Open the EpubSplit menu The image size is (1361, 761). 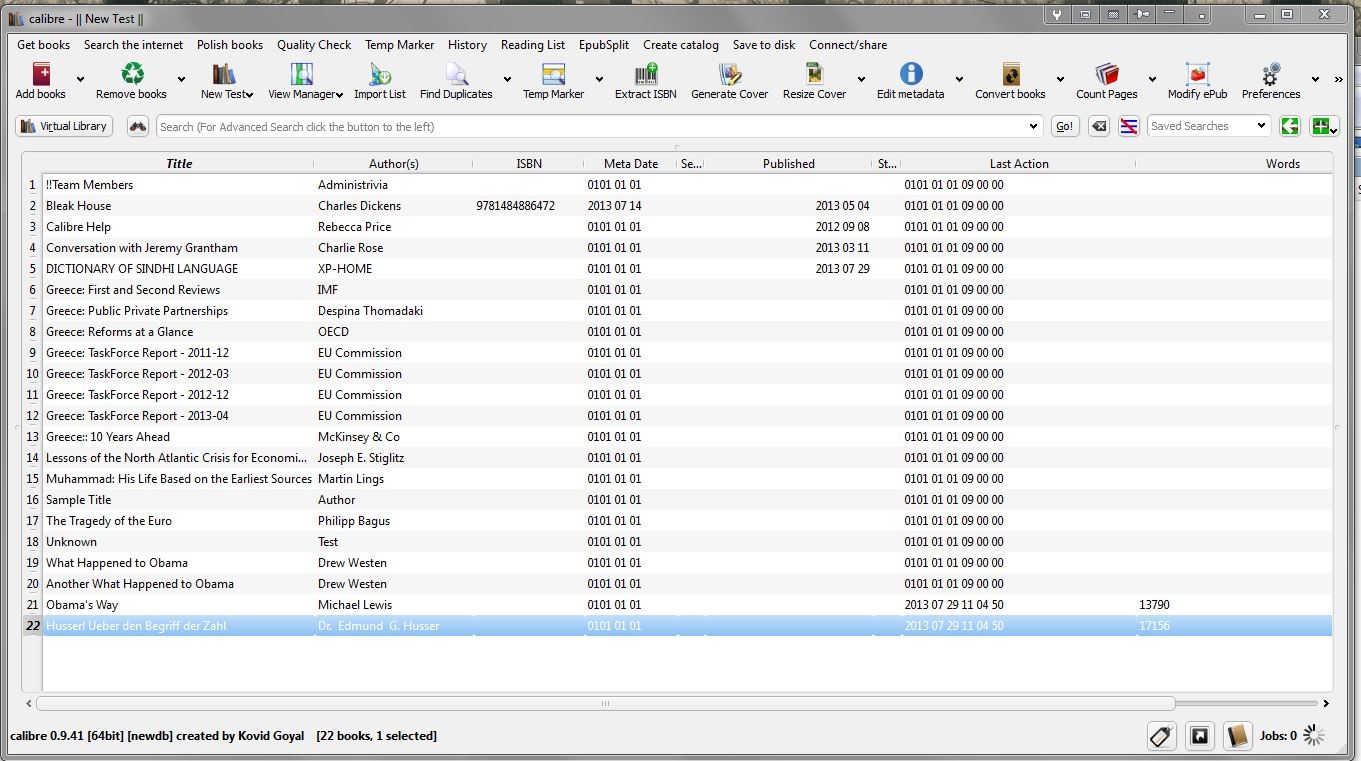click(x=604, y=45)
